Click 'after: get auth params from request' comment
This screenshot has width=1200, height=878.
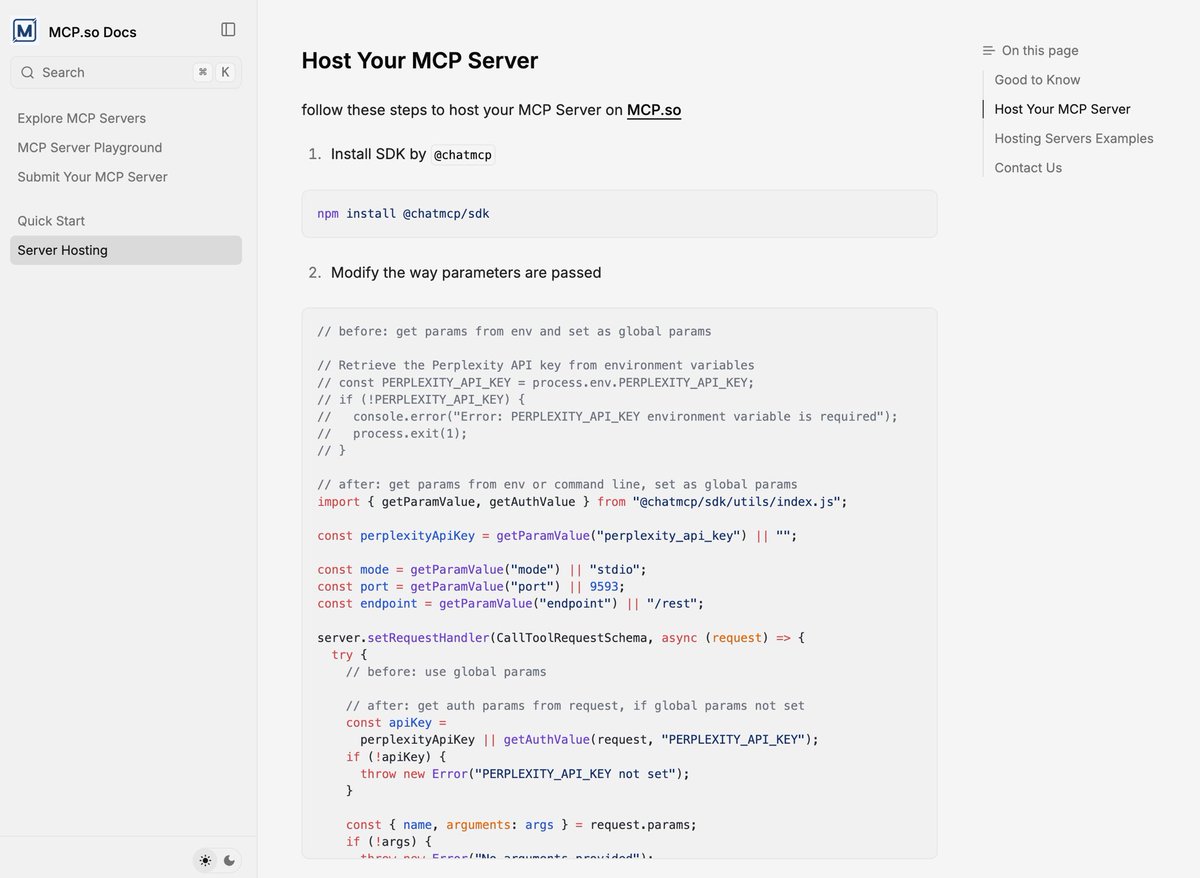[x=575, y=706]
